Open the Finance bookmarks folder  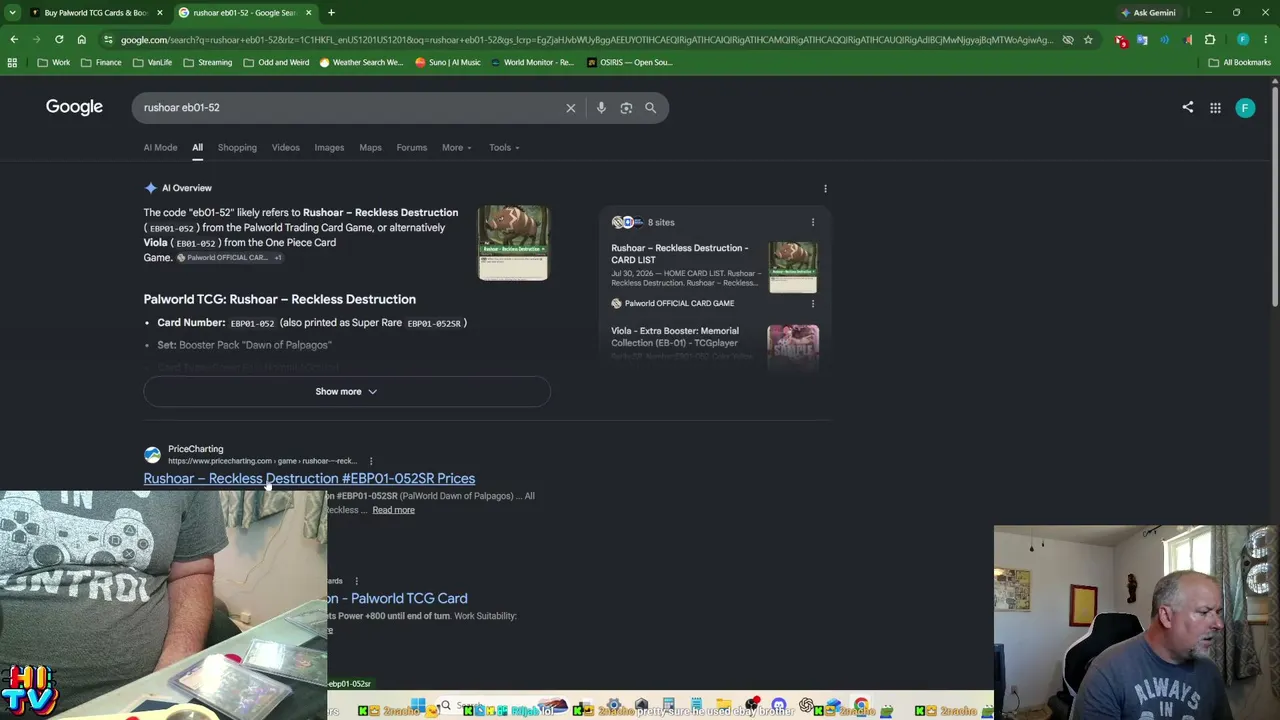[x=101, y=62]
